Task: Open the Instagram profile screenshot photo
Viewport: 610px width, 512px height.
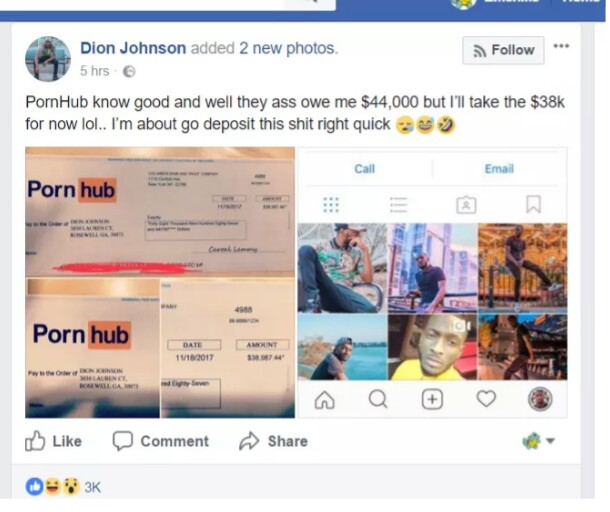Action: (x=432, y=282)
